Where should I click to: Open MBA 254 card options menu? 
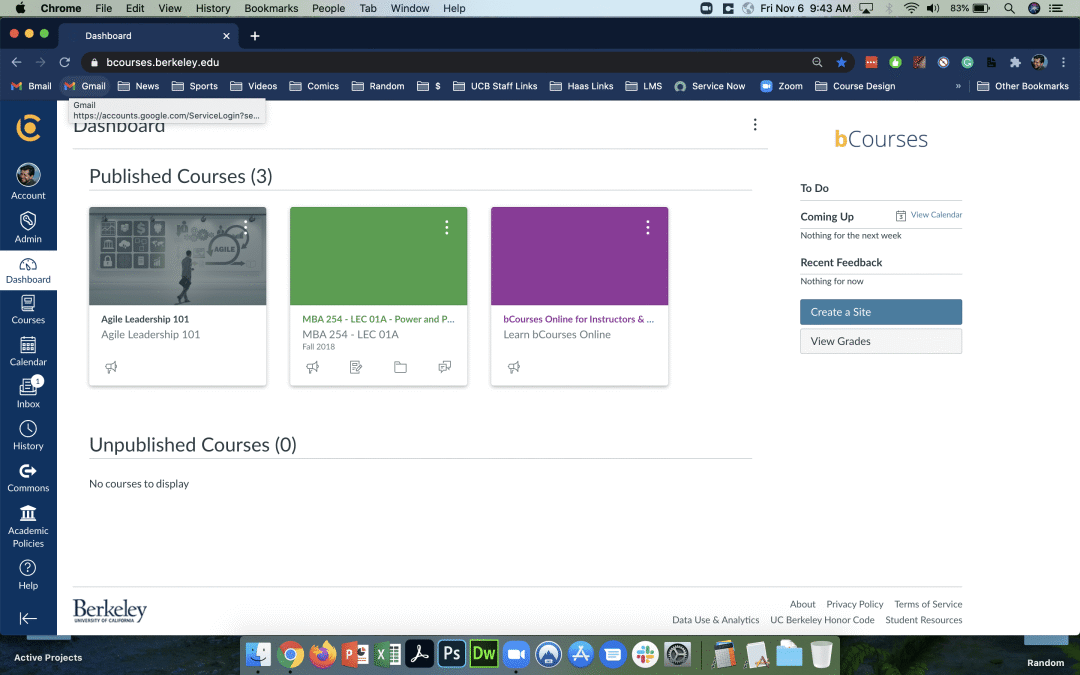[x=446, y=228]
